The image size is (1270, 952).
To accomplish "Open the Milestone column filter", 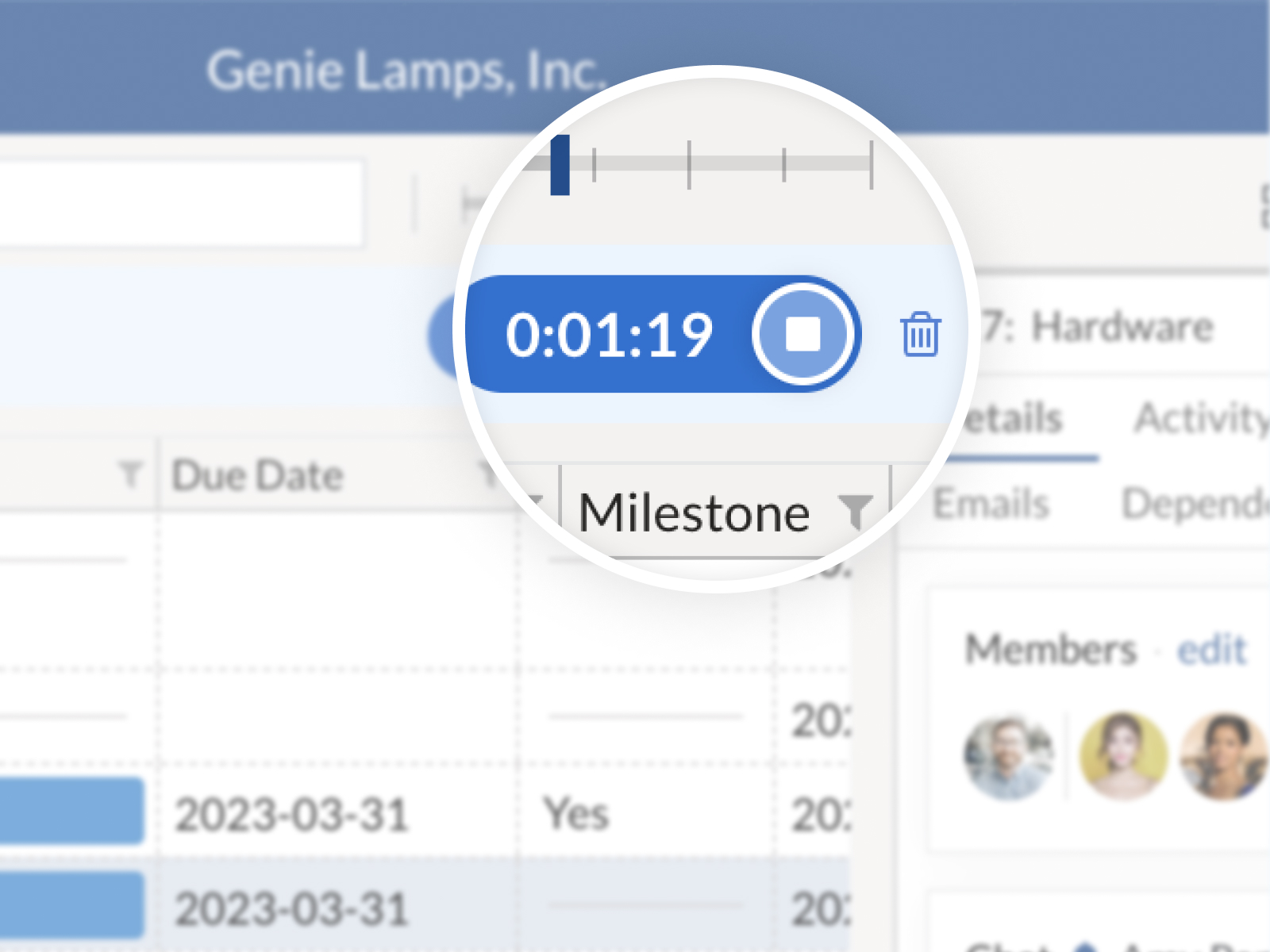I will coord(856,512).
